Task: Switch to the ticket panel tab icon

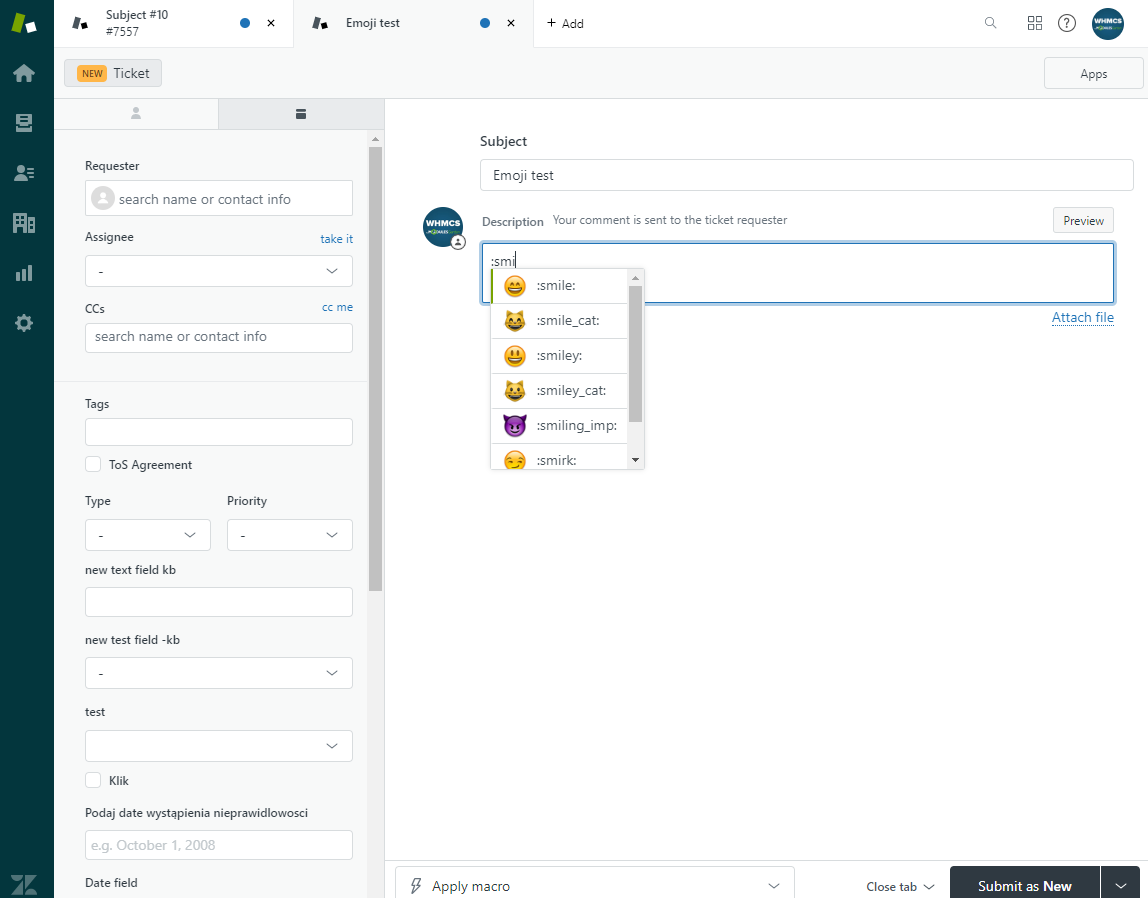Action: (301, 113)
